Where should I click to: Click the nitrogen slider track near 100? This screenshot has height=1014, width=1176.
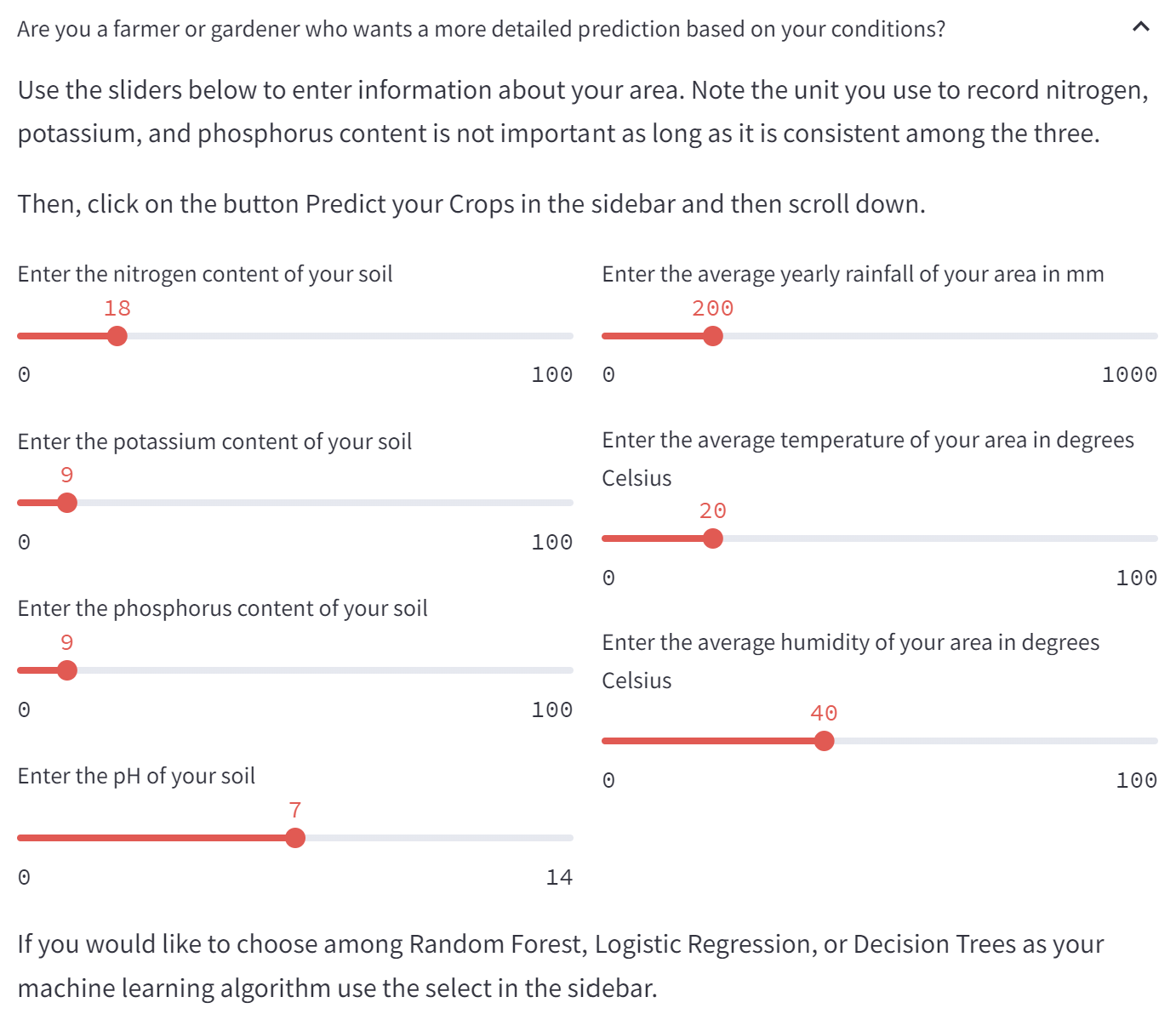[x=565, y=336]
